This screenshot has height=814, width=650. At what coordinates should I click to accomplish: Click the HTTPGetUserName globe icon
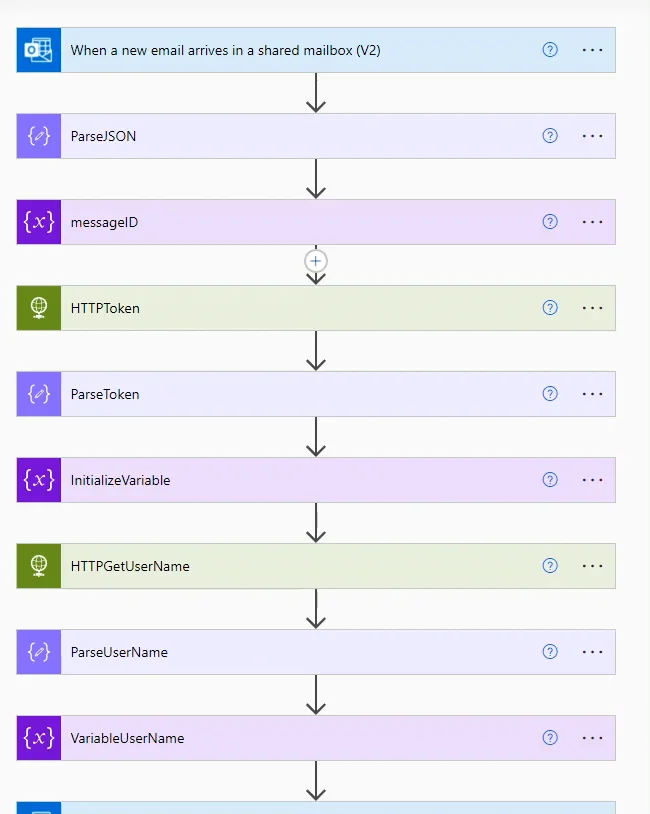[39, 566]
